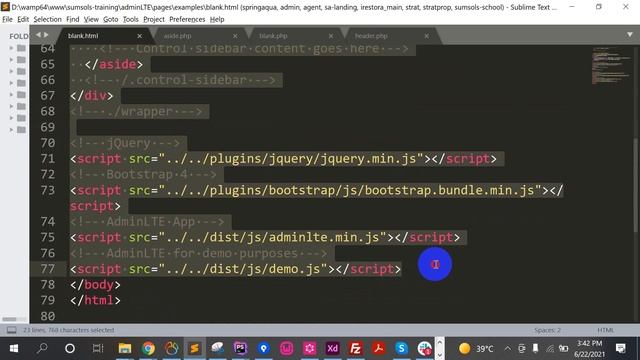640x360 pixels.
Task: Click the closing html tag
Action: tap(95, 300)
